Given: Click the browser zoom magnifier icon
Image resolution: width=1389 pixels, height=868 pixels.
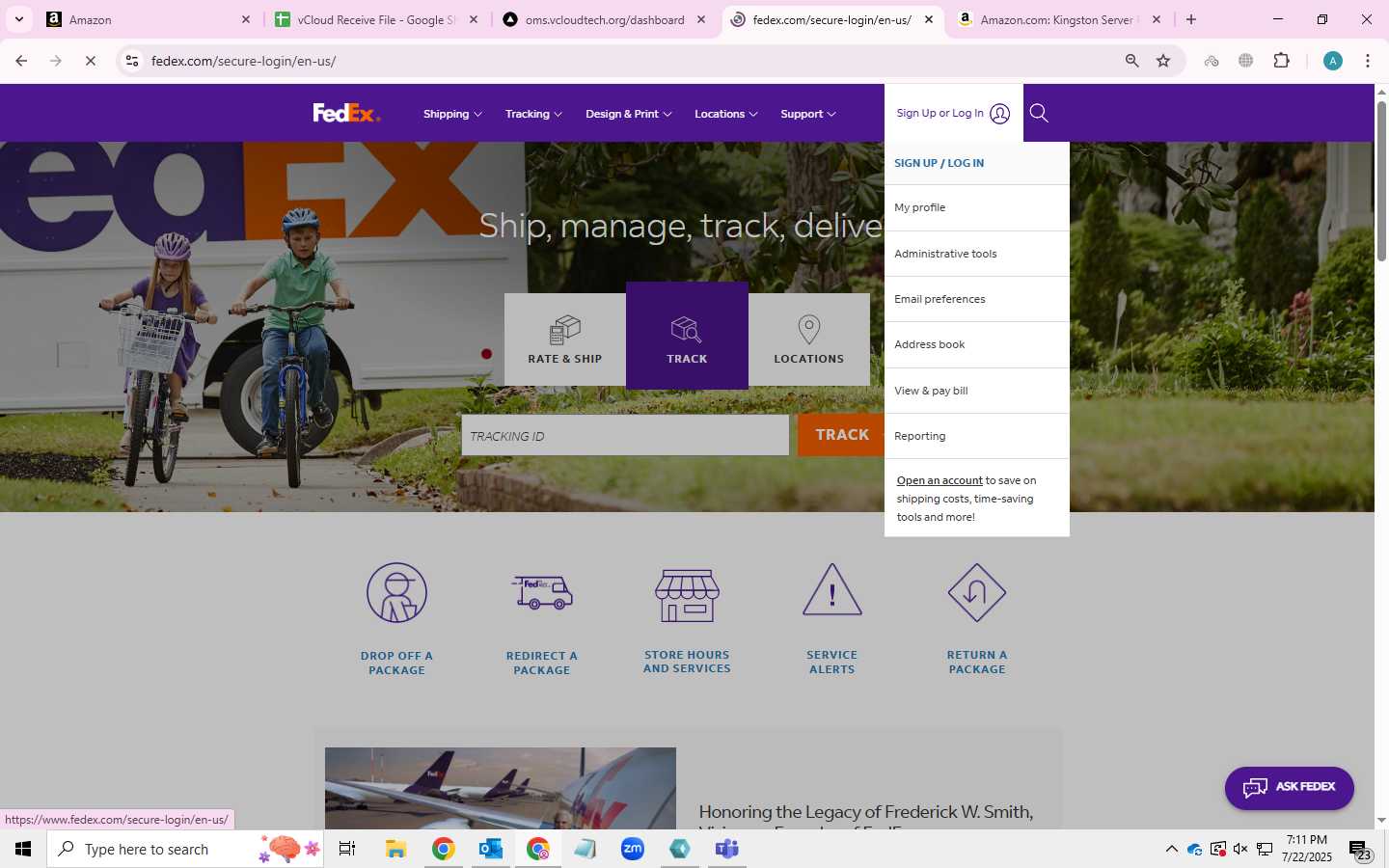Looking at the screenshot, I should pos(1132,61).
